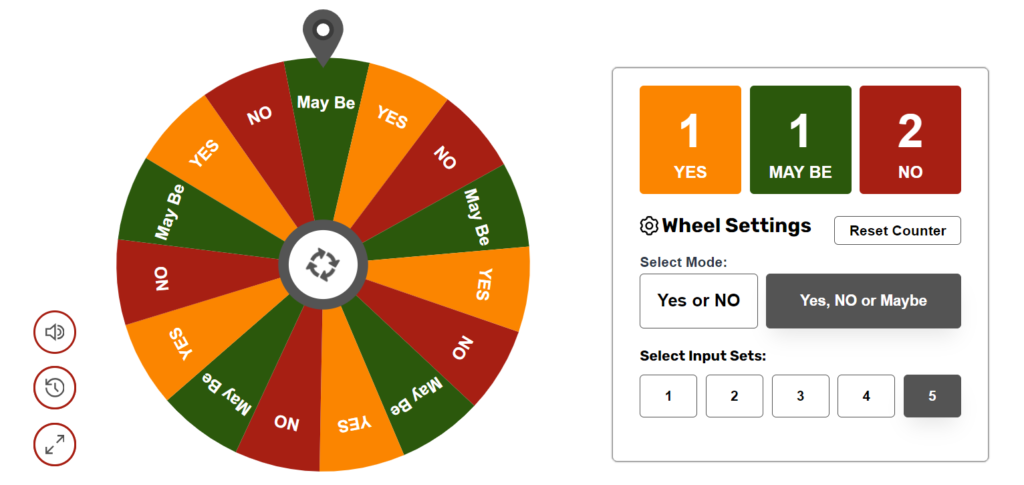Choose input set 4

click(866, 396)
